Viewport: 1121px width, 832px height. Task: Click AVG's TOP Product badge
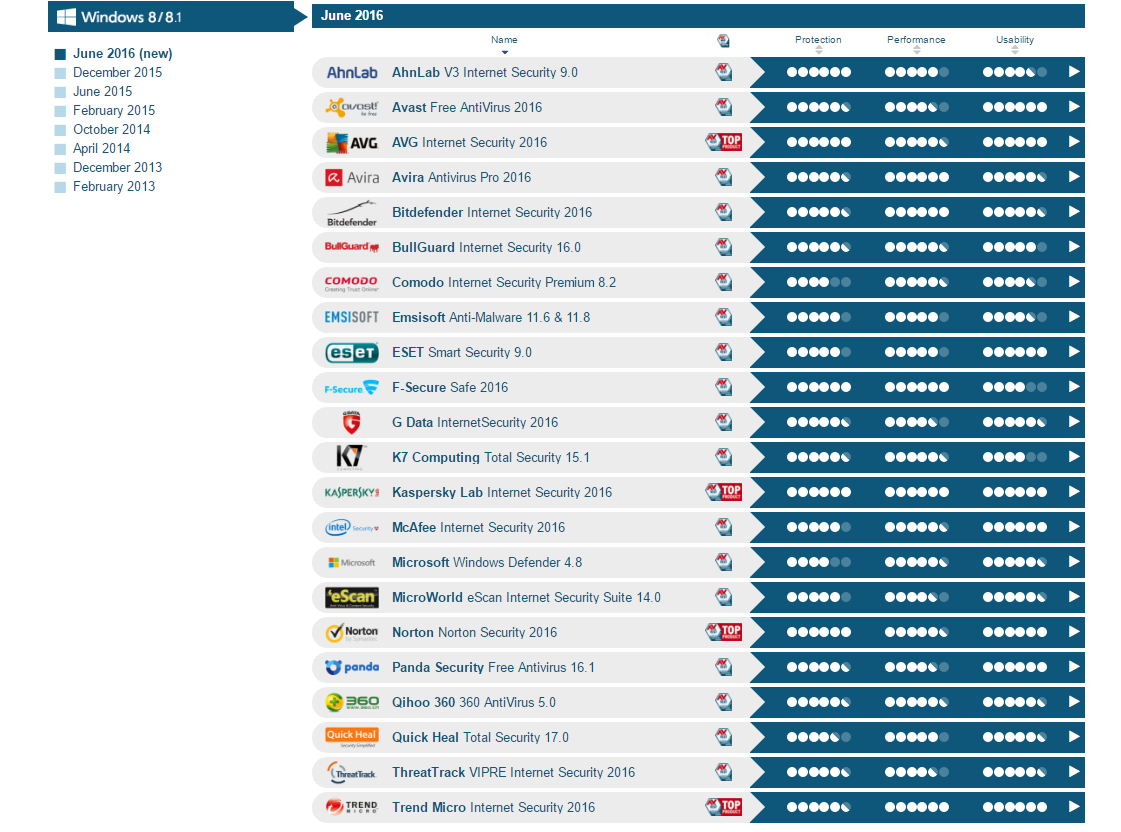click(724, 142)
